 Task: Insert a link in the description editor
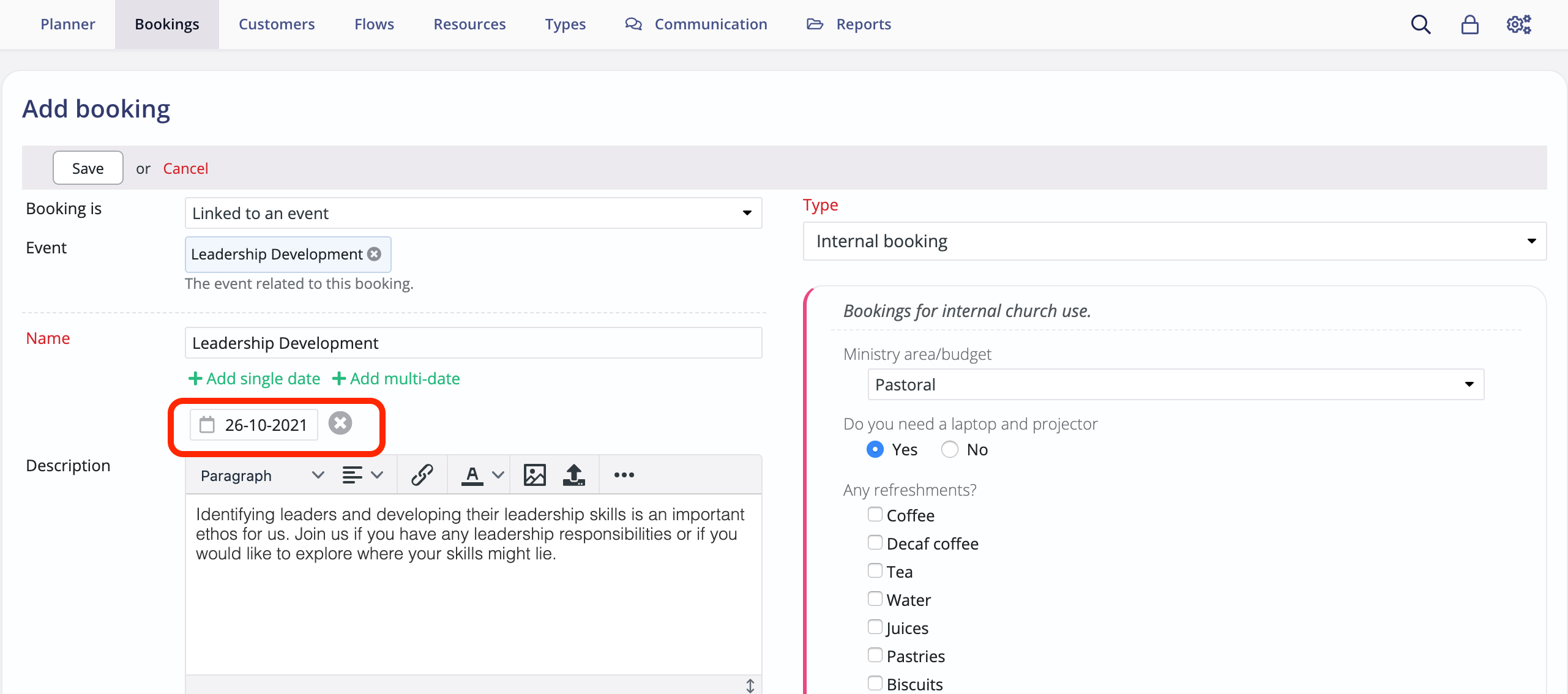(422, 474)
